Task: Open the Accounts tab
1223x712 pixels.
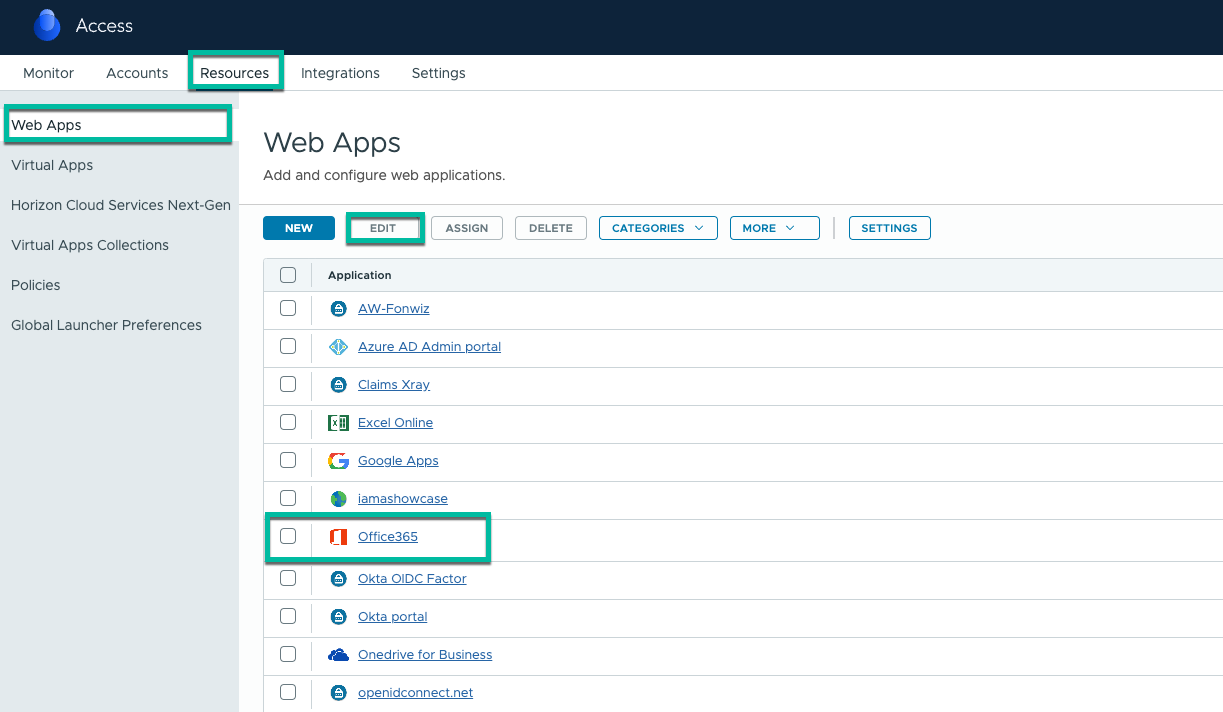Action: tap(137, 73)
